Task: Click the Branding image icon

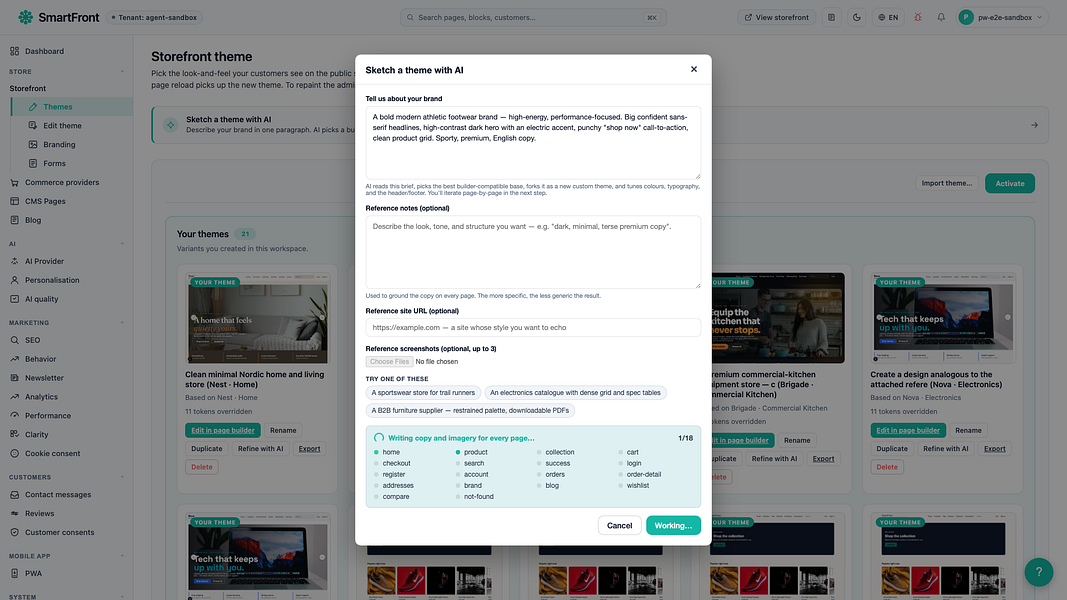Action: (33, 144)
